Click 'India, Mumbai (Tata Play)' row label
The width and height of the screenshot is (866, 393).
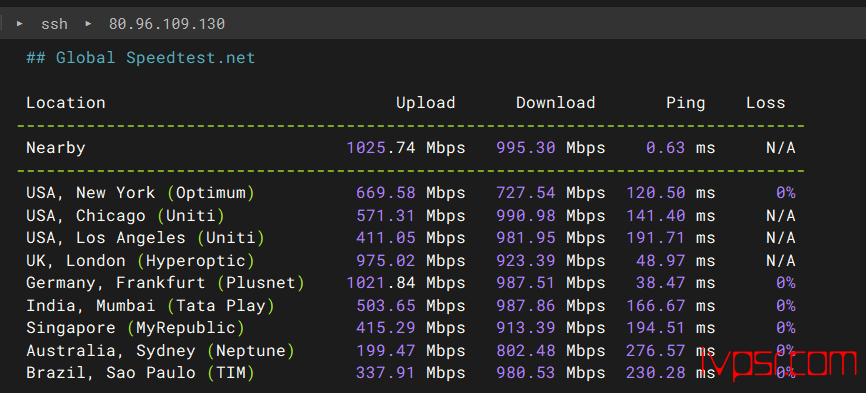(150, 306)
